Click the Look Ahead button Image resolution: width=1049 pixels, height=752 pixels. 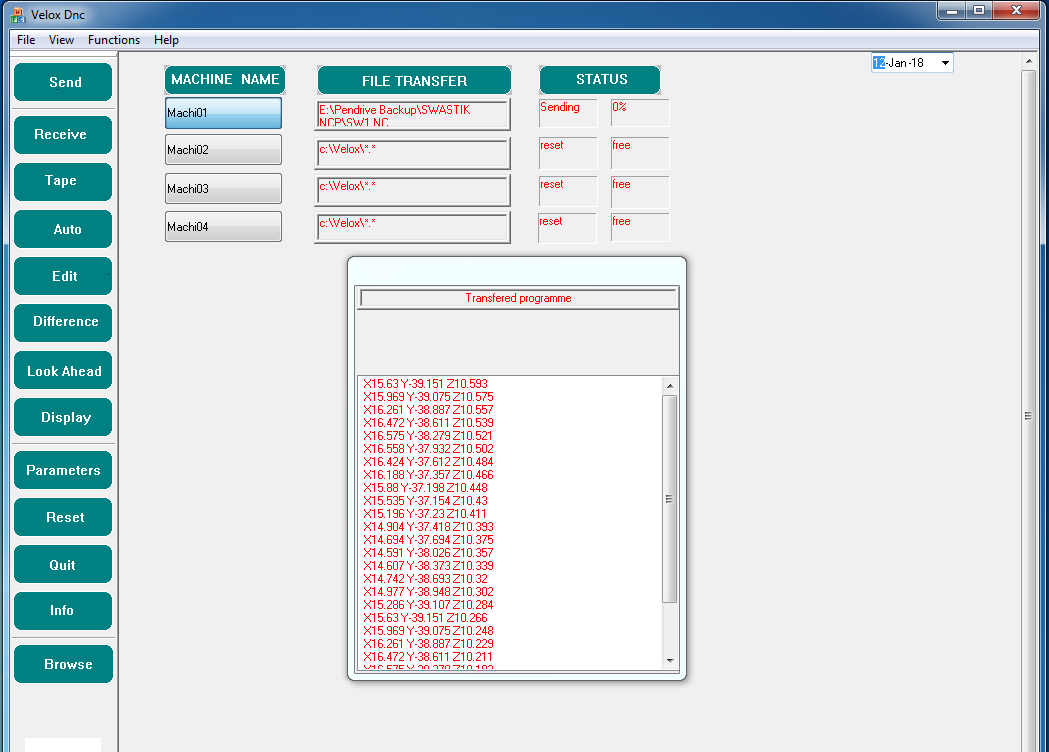pos(63,371)
